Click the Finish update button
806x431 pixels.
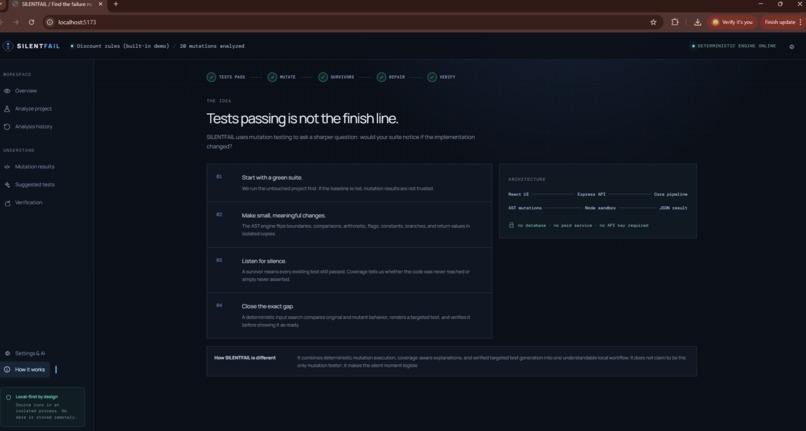(782, 22)
